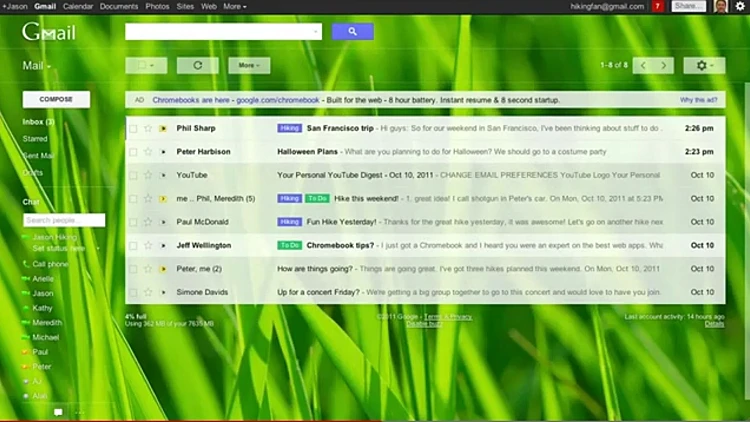Screen dimensions: 750x422
Task: Open the search options arrow in search box
Action: click(x=315, y=32)
